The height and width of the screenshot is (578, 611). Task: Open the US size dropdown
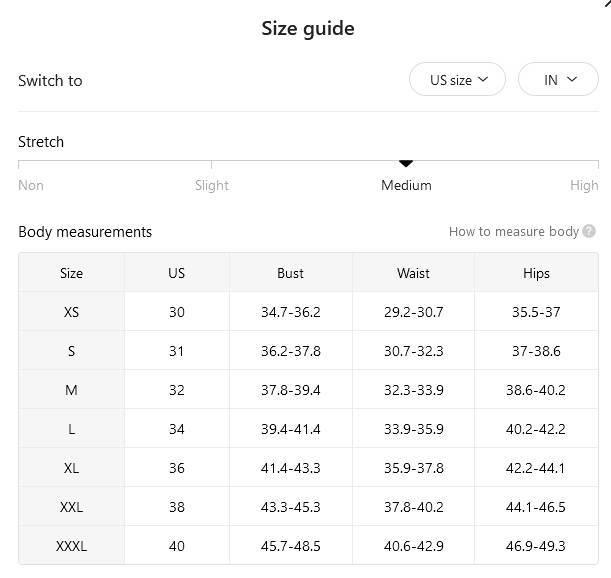pyautogui.click(x=457, y=80)
